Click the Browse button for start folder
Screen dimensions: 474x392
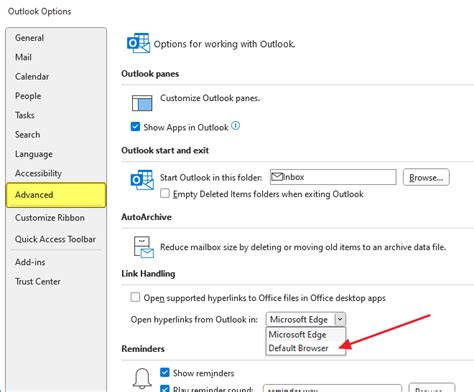(426, 177)
